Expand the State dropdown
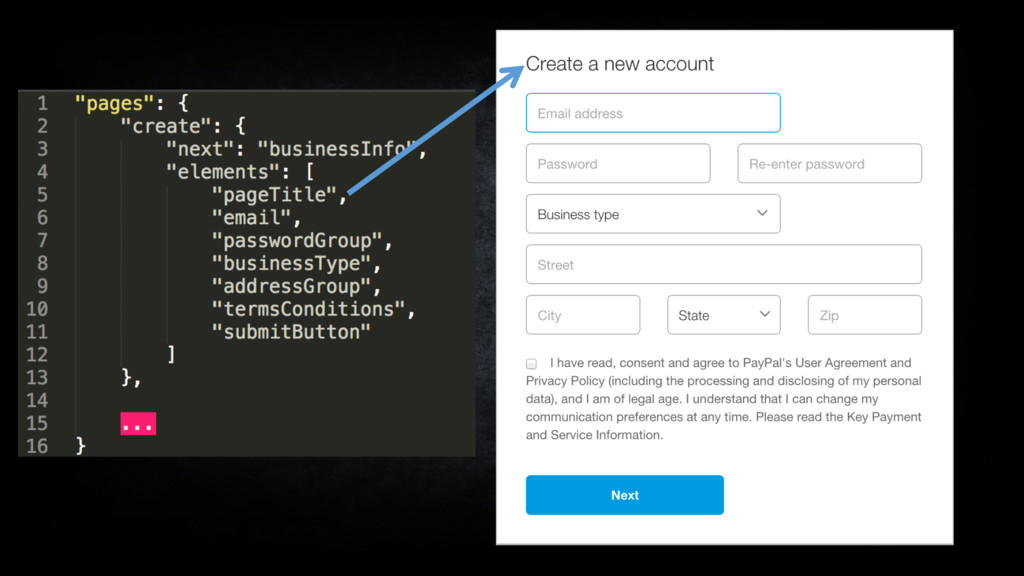The width and height of the screenshot is (1024, 576). pos(724,315)
